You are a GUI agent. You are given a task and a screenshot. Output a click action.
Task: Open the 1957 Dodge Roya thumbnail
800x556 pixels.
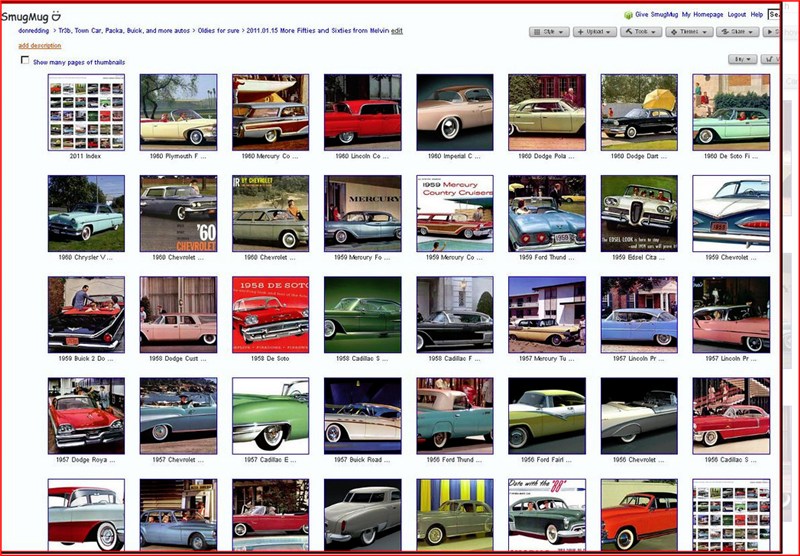(86, 416)
